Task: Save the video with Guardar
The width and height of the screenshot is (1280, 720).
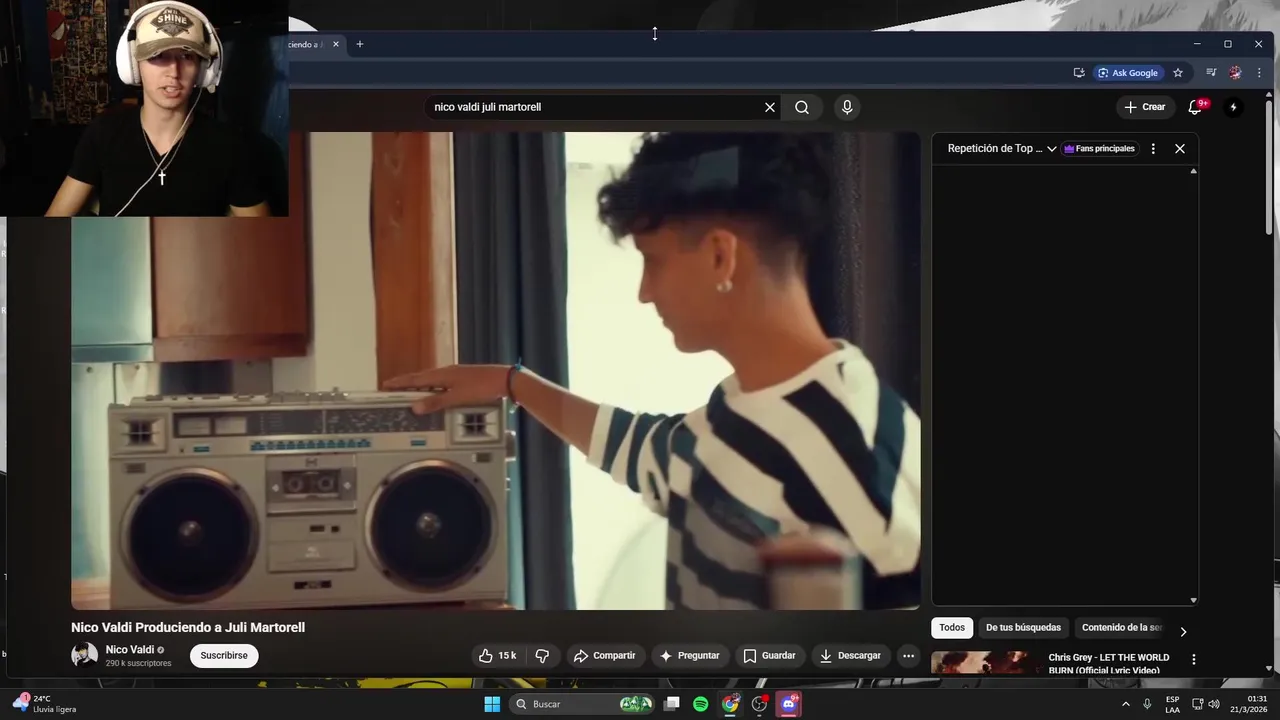Action: pos(769,656)
